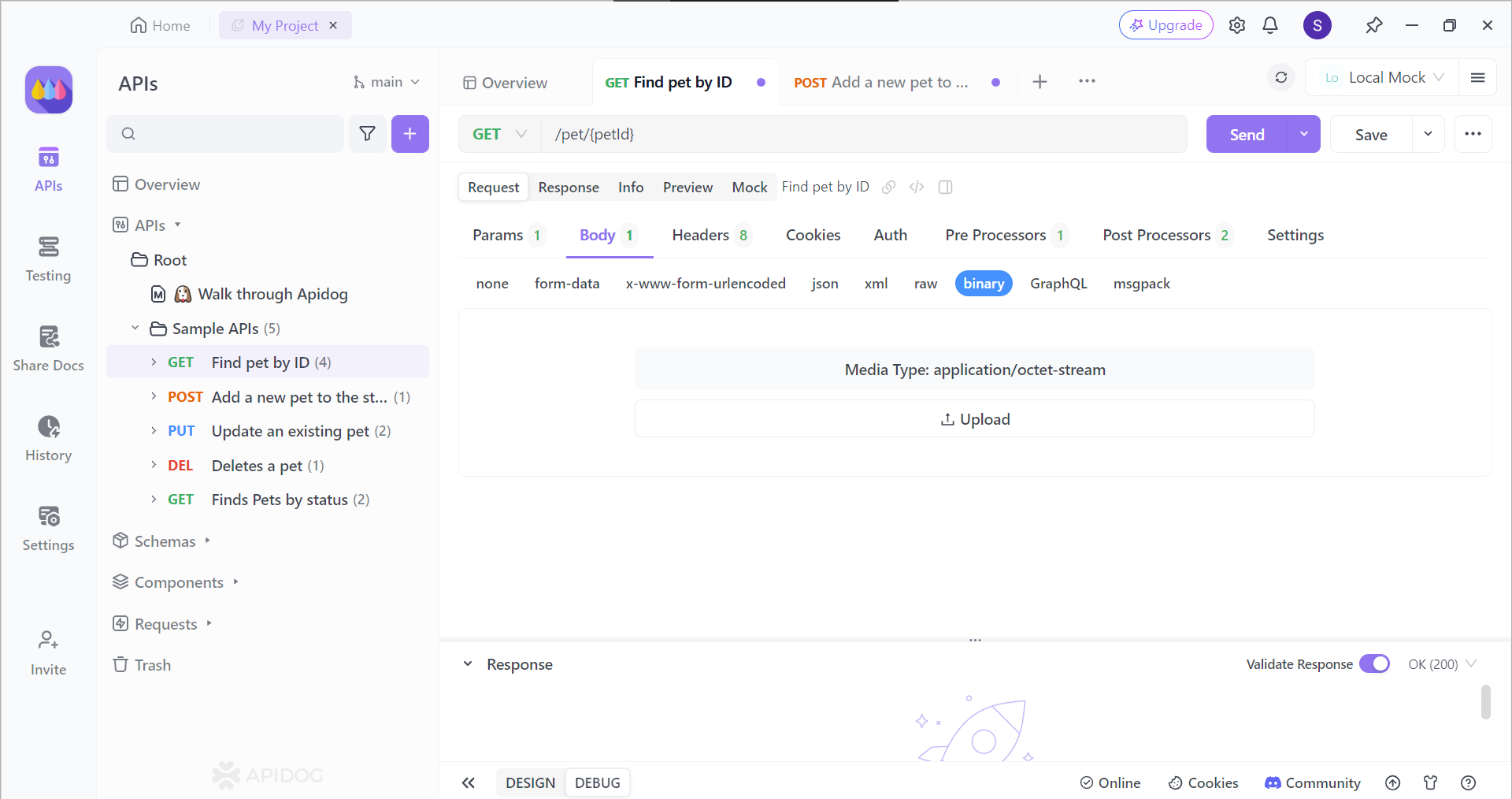Click the filter icon beside search
1512x799 pixels.
point(367,134)
